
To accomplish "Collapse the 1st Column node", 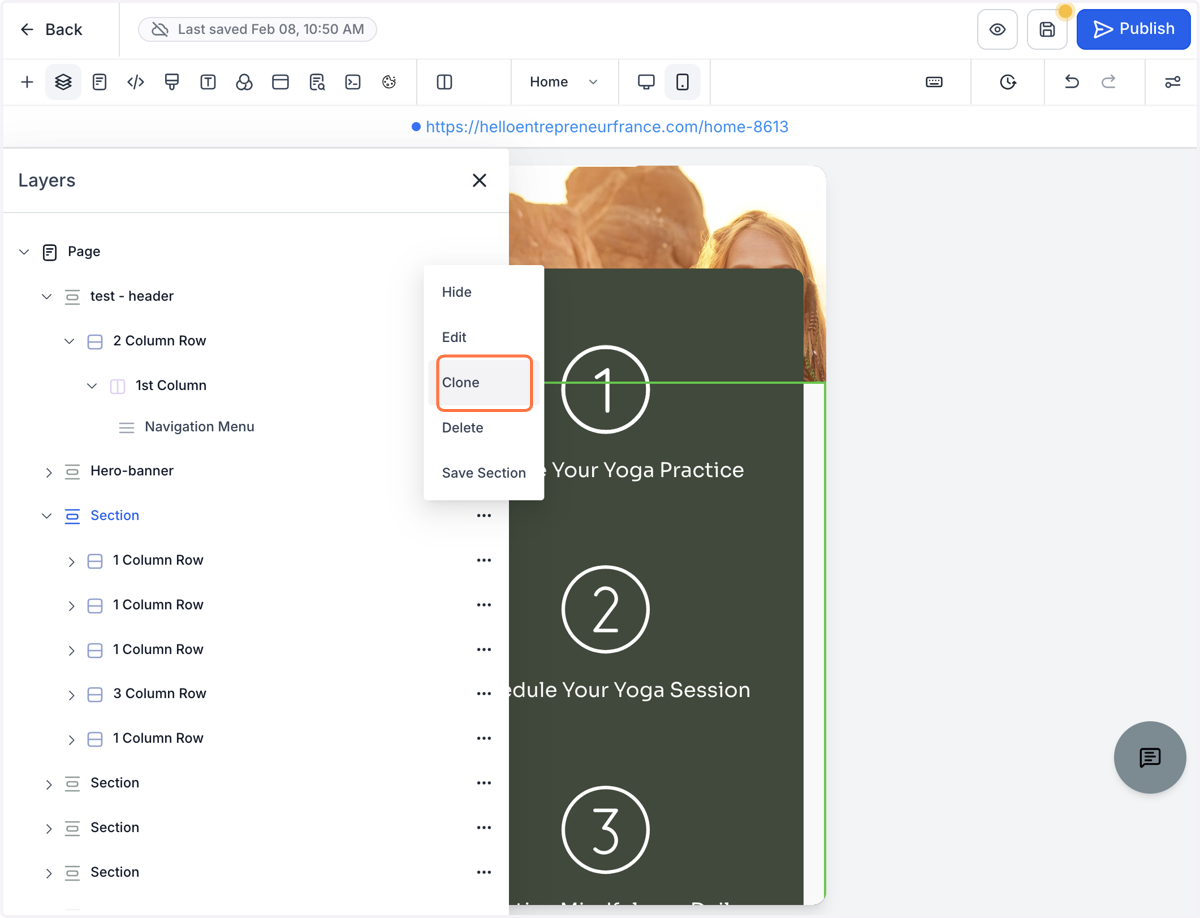I will coord(92,386).
